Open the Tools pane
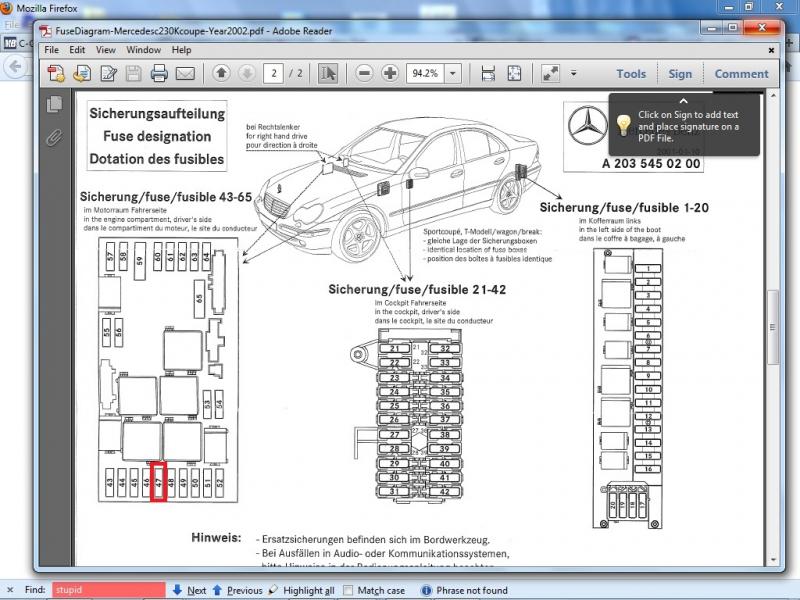 coord(631,74)
